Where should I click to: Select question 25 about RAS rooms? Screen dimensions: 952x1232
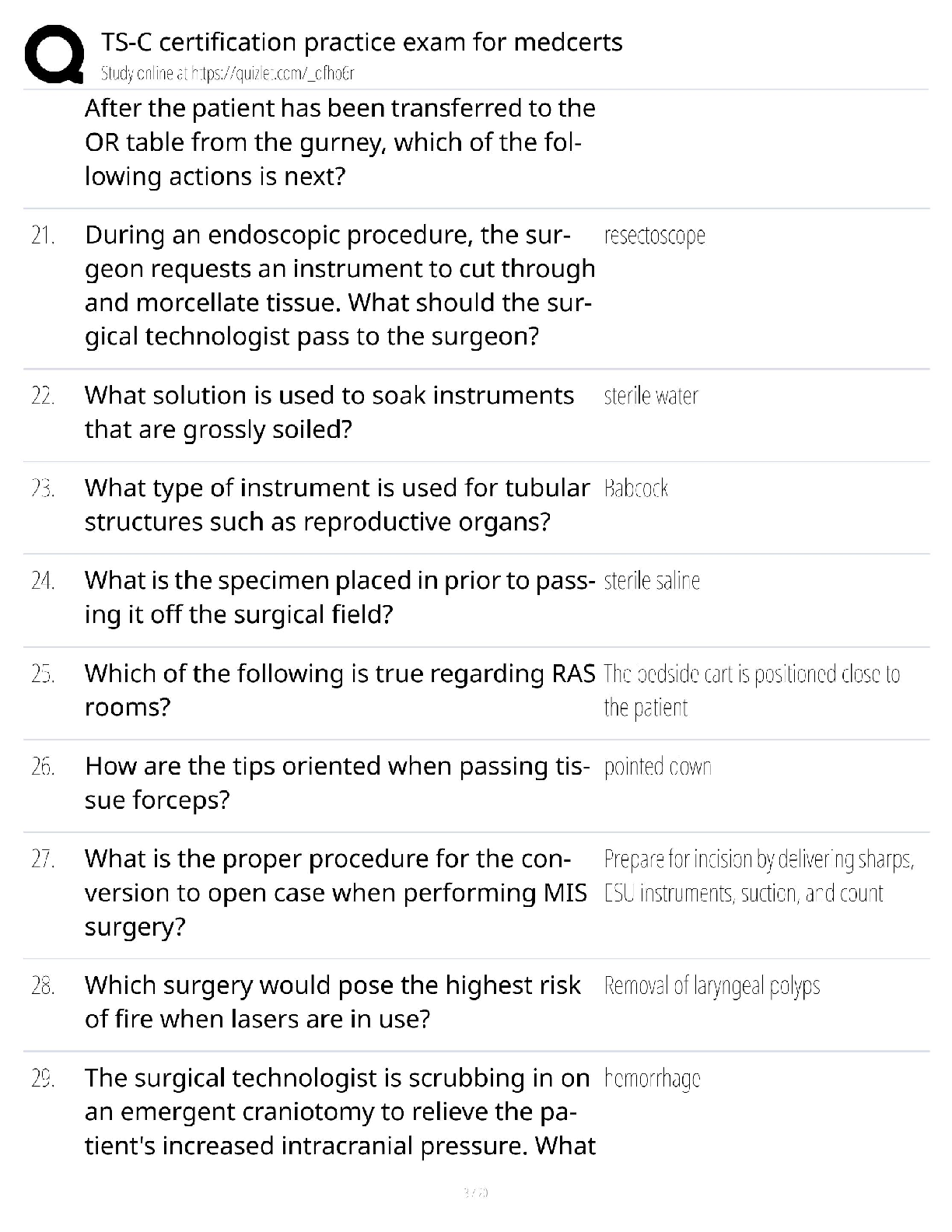[340, 690]
